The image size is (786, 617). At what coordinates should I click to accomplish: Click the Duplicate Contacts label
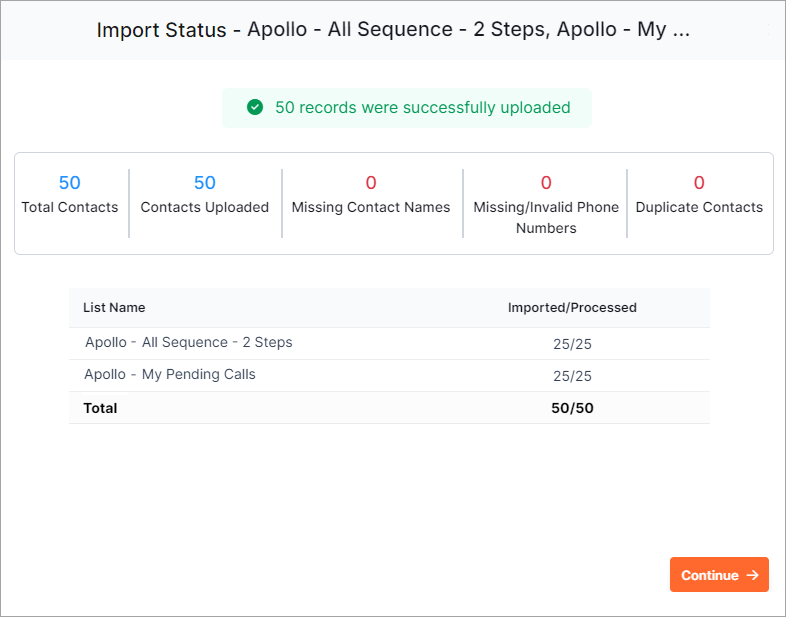[x=699, y=207]
